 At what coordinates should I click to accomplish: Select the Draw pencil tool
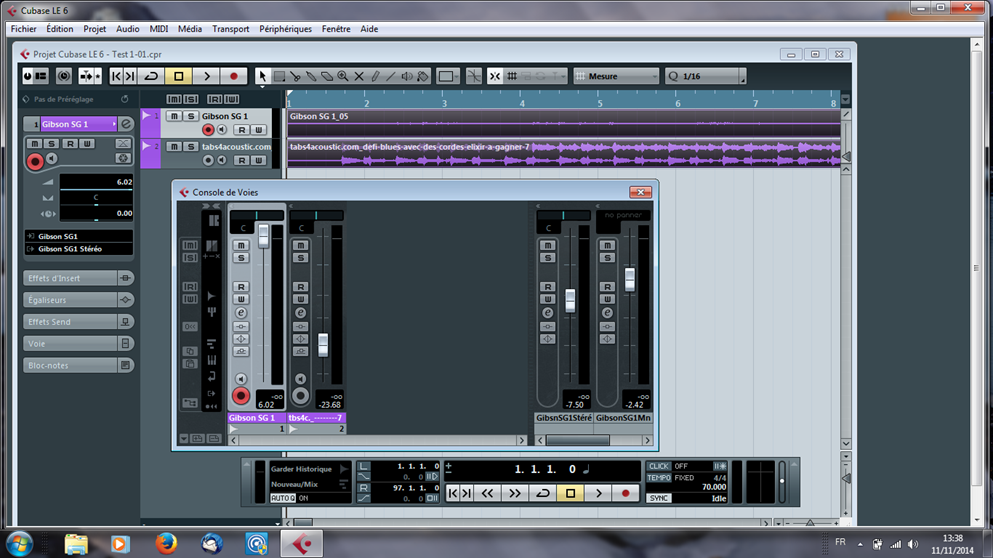[x=375, y=76]
